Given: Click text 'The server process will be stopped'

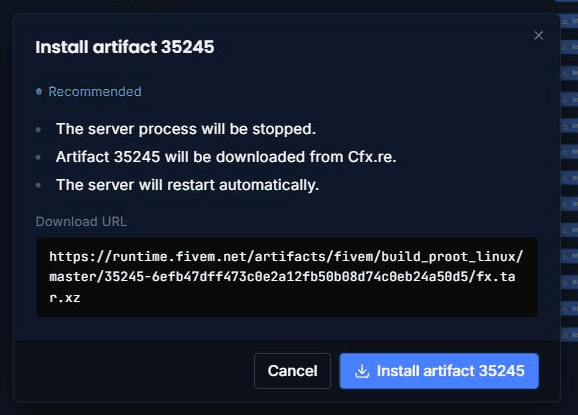Looking at the screenshot, I should [x=186, y=129].
